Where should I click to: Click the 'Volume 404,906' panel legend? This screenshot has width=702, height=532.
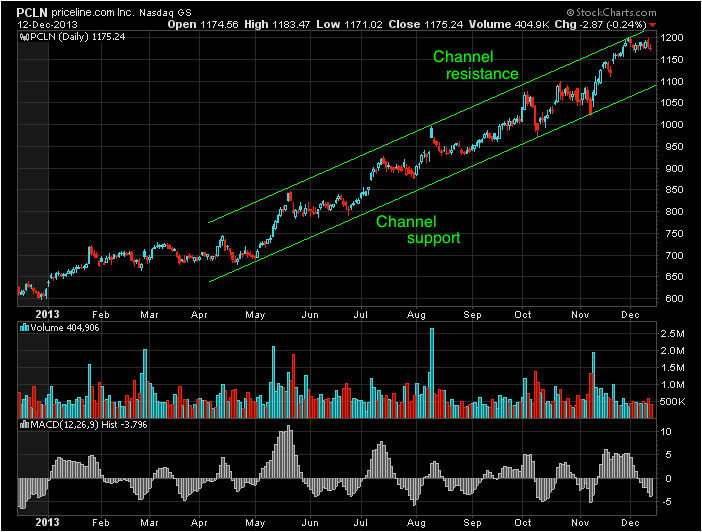64,328
